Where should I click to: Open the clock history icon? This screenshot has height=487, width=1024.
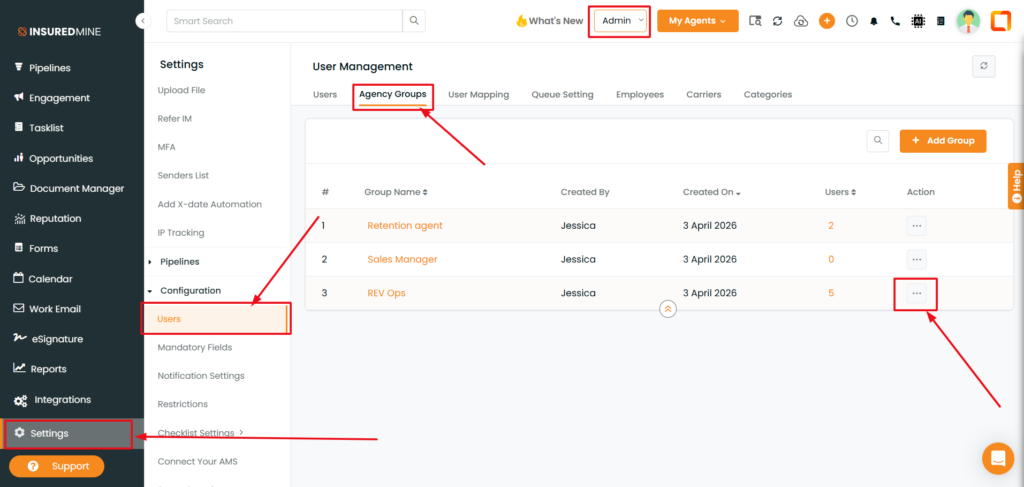pyautogui.click(x=851, y=21)
